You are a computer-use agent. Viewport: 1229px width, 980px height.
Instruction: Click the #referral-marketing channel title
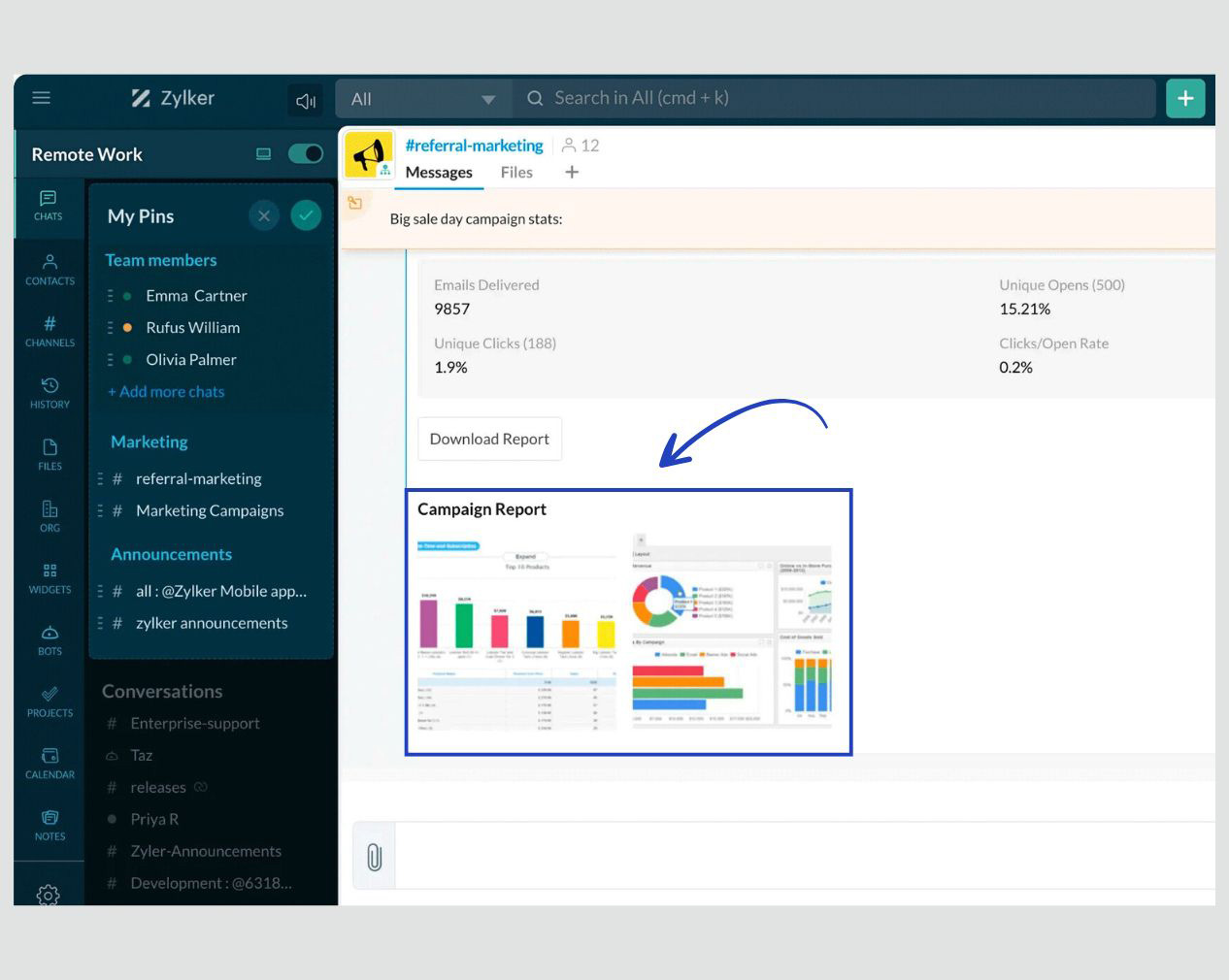click(474, 146)
